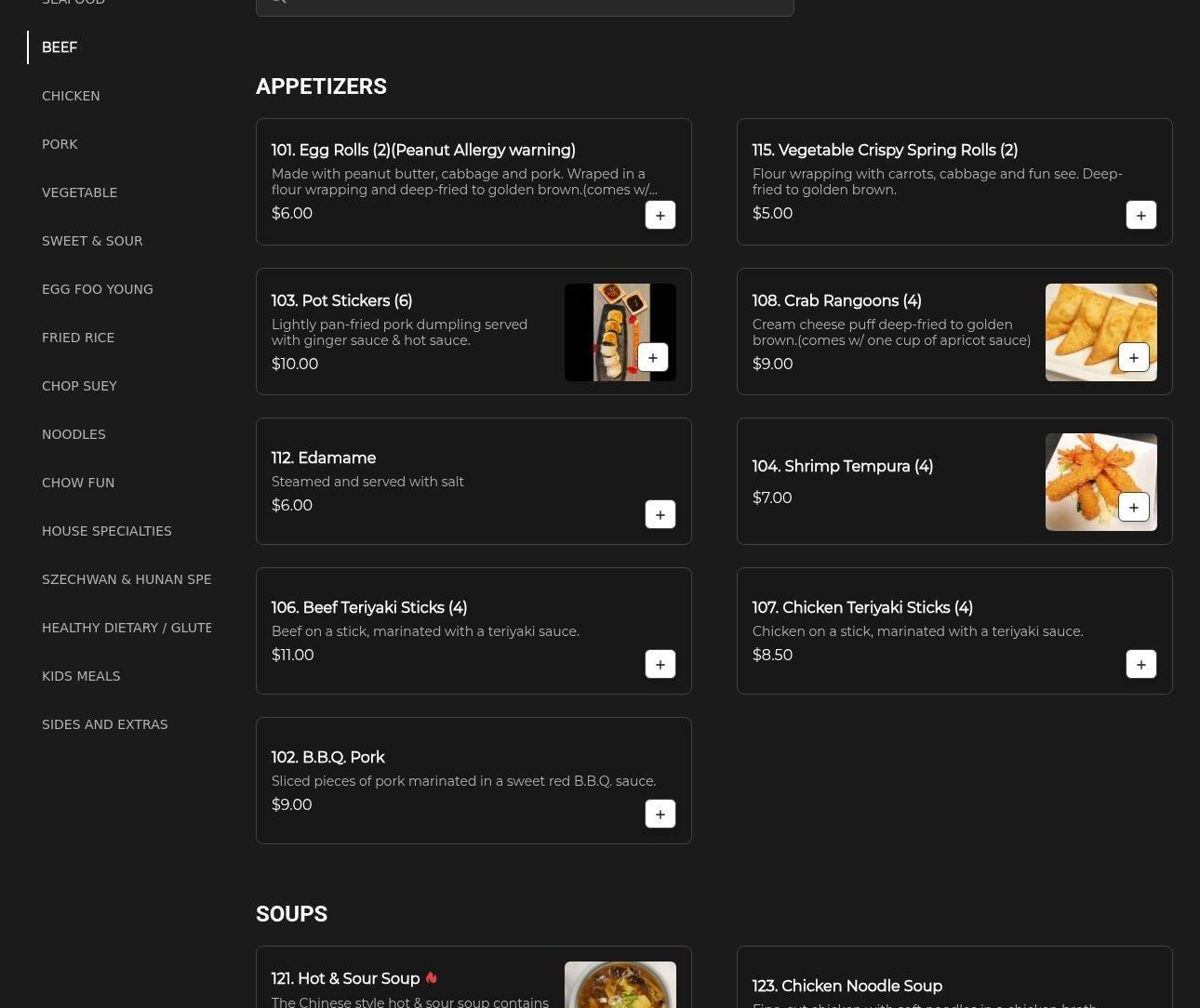Open the Hot & Sour Soup item
1200x1008 pixels.
(345, 978)
